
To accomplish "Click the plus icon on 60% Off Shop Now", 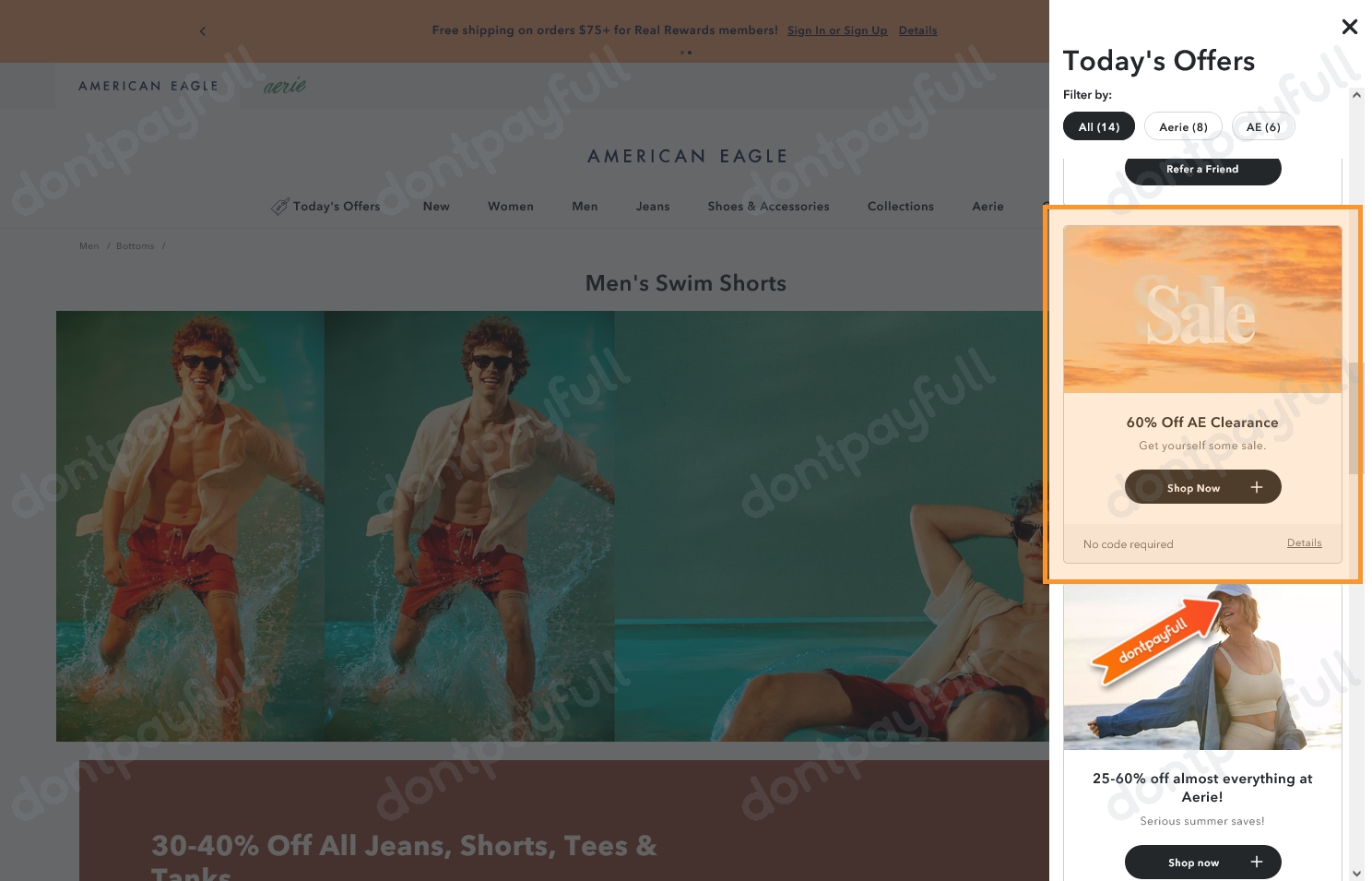I will point(1257,487).
